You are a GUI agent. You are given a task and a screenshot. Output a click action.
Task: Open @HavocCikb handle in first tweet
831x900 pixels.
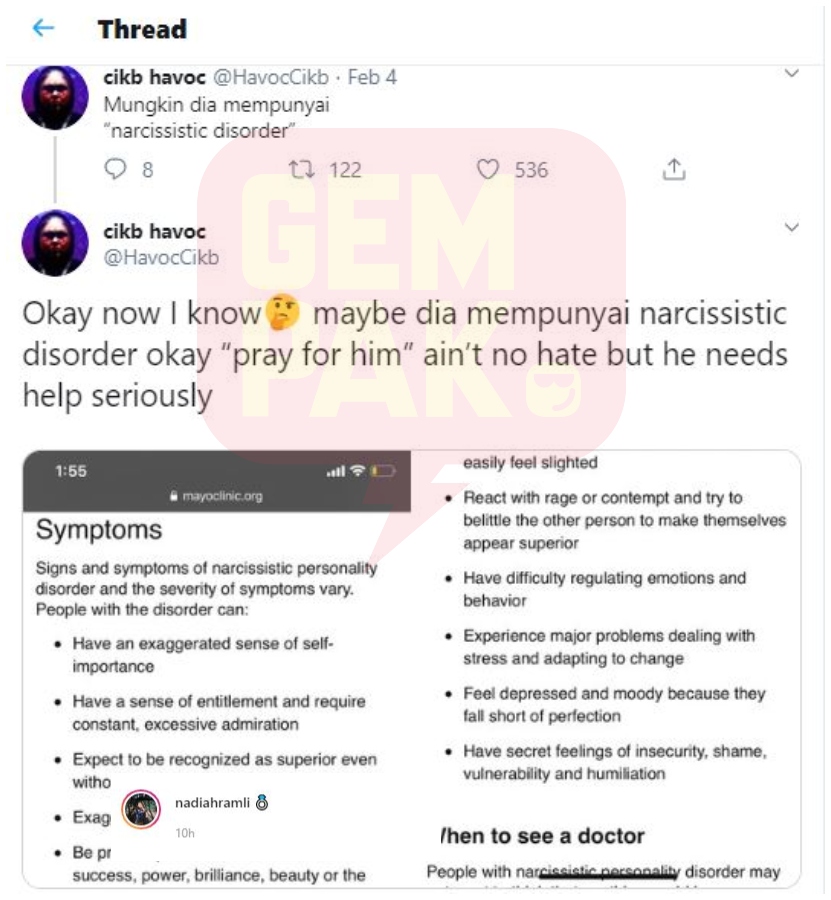coord(271,77)
